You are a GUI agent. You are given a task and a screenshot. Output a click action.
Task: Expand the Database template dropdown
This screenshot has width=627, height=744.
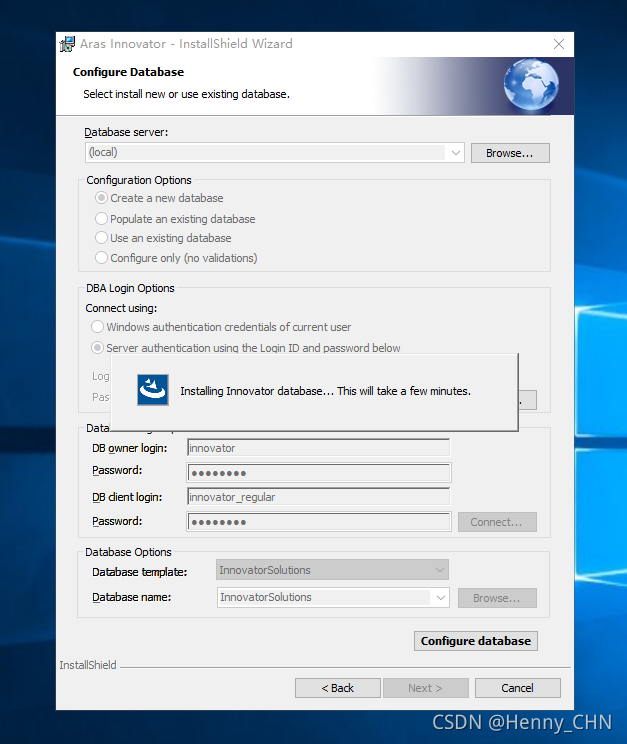(440, 569)
